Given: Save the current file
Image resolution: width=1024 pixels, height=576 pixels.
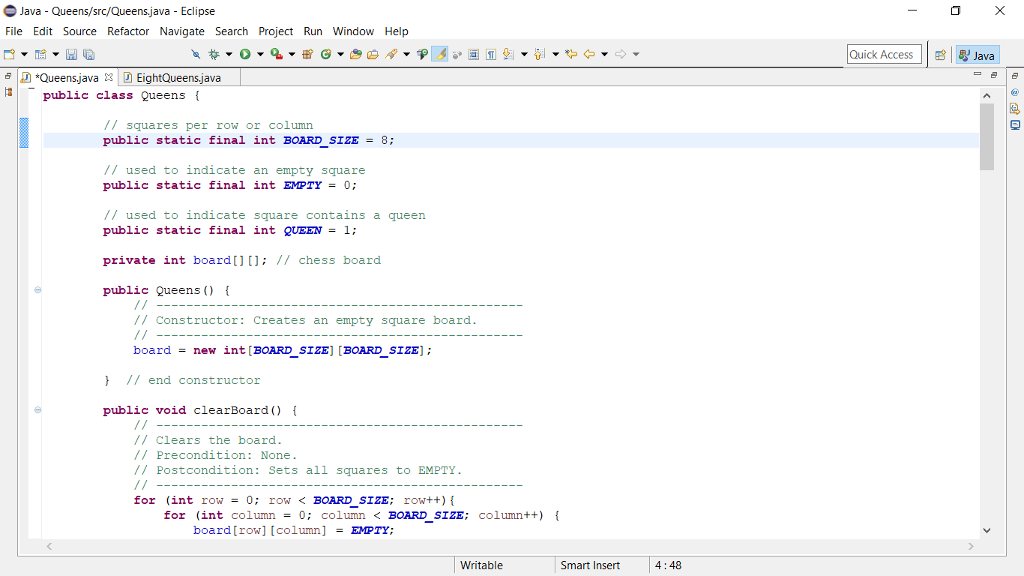Looking at the screenshot, I should coord(71,54).
